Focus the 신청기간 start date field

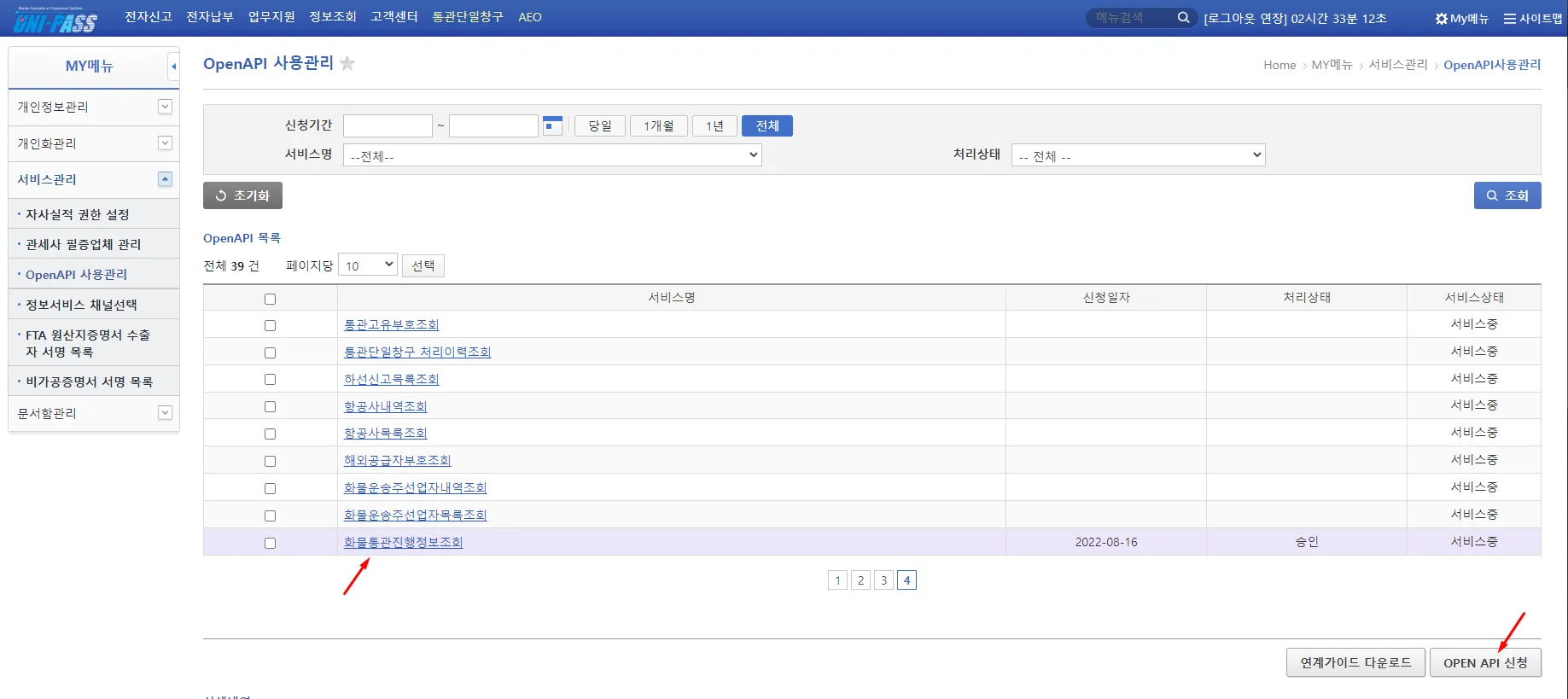[388, 126]
